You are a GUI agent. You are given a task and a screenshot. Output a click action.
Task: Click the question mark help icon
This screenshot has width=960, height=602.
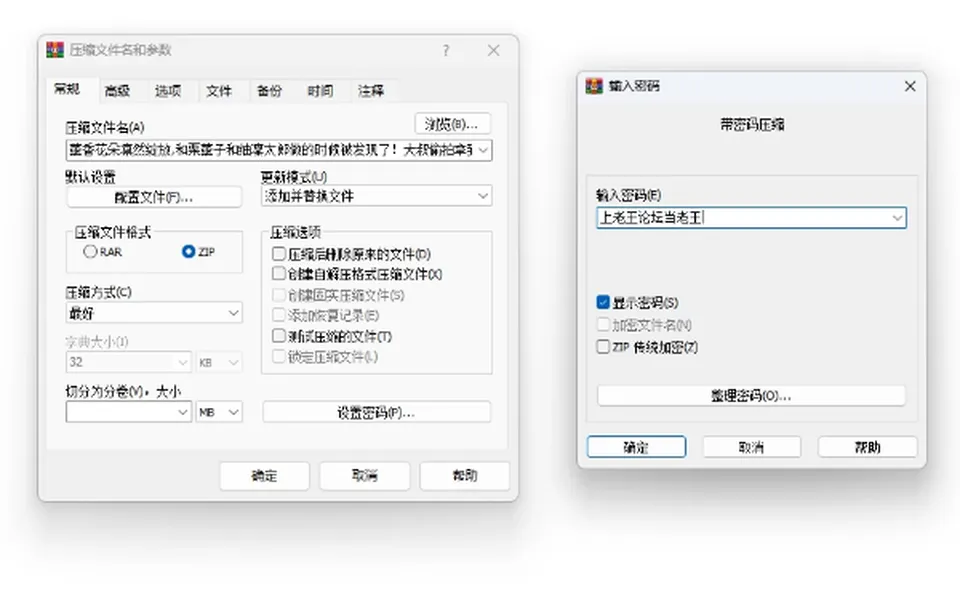(x=446, y=50)
